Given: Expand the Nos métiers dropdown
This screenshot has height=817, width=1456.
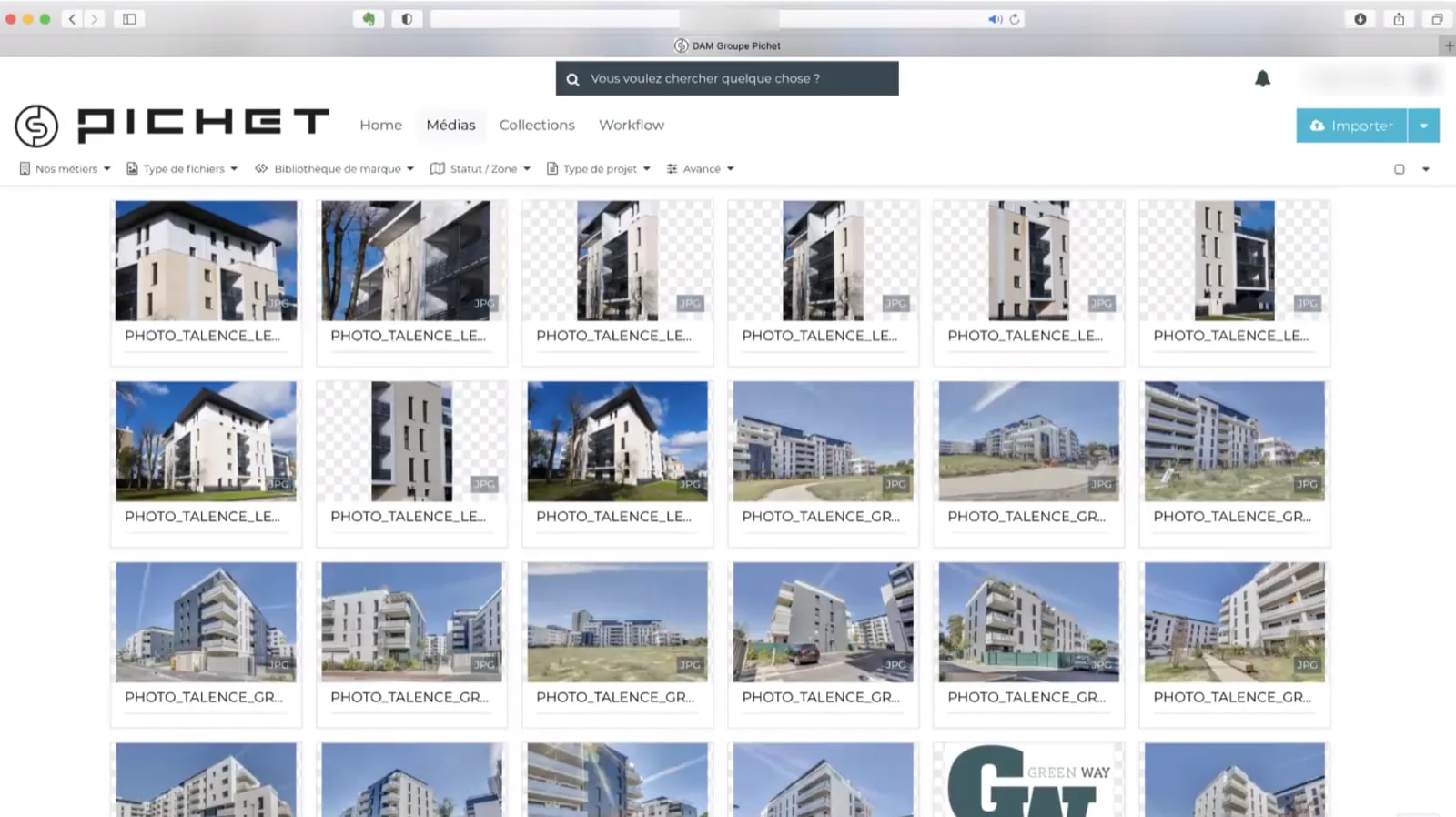Looking at the screenshot, I should click(107, 168).
